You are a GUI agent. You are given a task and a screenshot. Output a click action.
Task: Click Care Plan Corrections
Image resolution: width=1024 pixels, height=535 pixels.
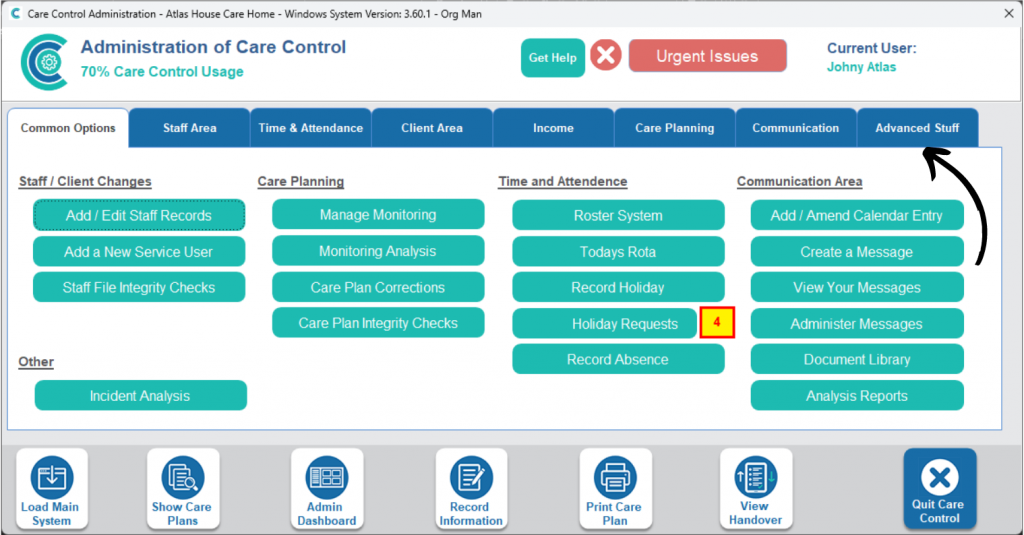tap(378, 287)
